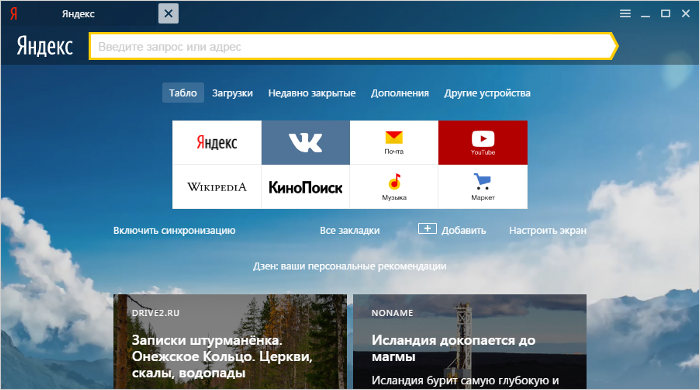700x390 pixels.
Task: Click Включить синхронизацию link
Action: tap(174, 230)
